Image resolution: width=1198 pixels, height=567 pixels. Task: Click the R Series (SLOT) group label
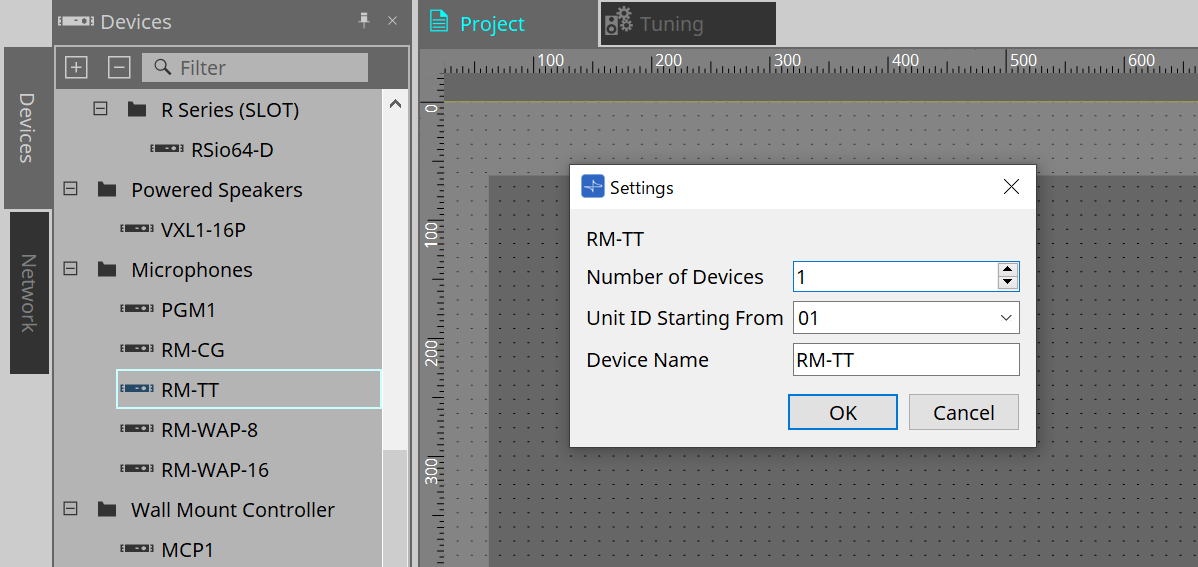230,110
